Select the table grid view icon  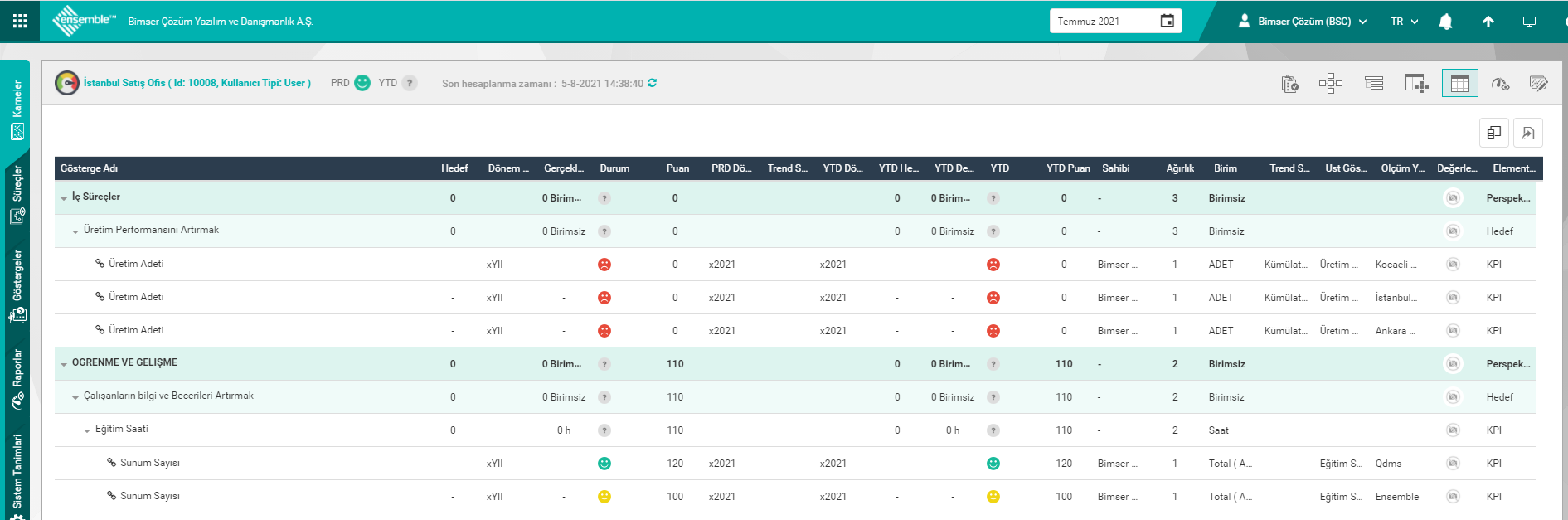[x=1459, y=83]
